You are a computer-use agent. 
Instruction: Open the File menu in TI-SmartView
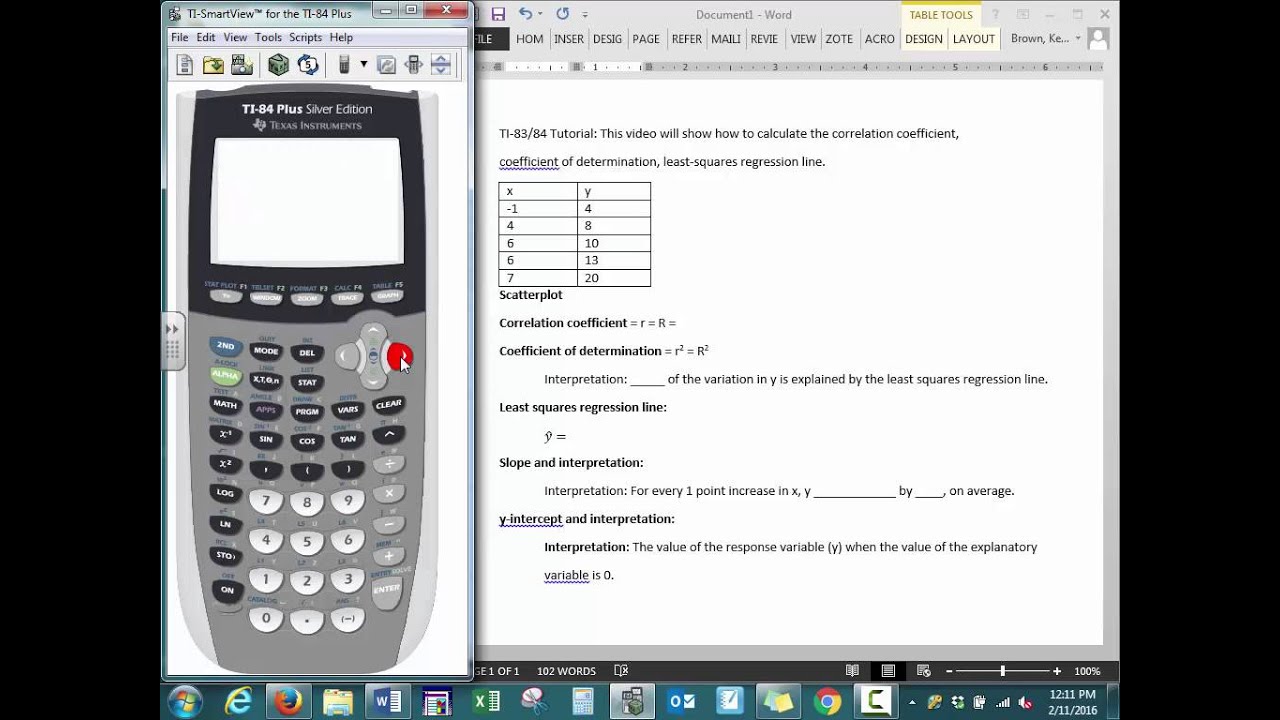tap(180, 37)
